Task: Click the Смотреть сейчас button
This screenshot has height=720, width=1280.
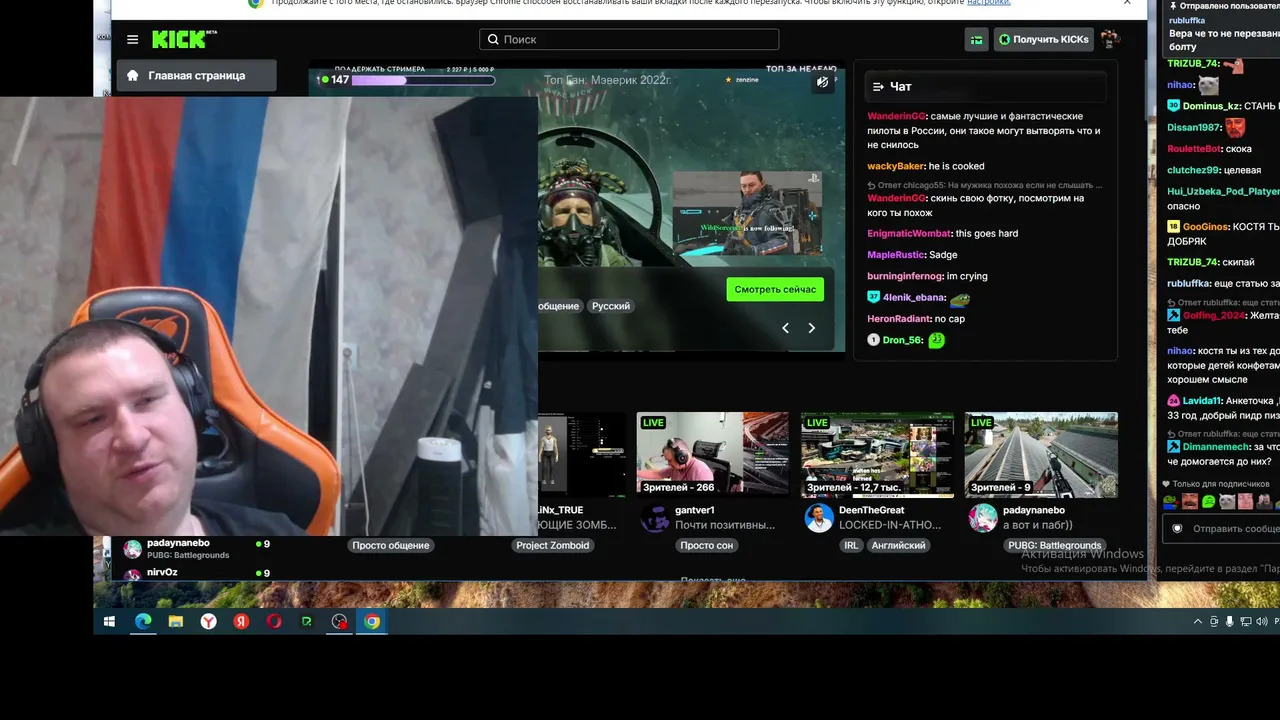Action: tap(775, 289)
